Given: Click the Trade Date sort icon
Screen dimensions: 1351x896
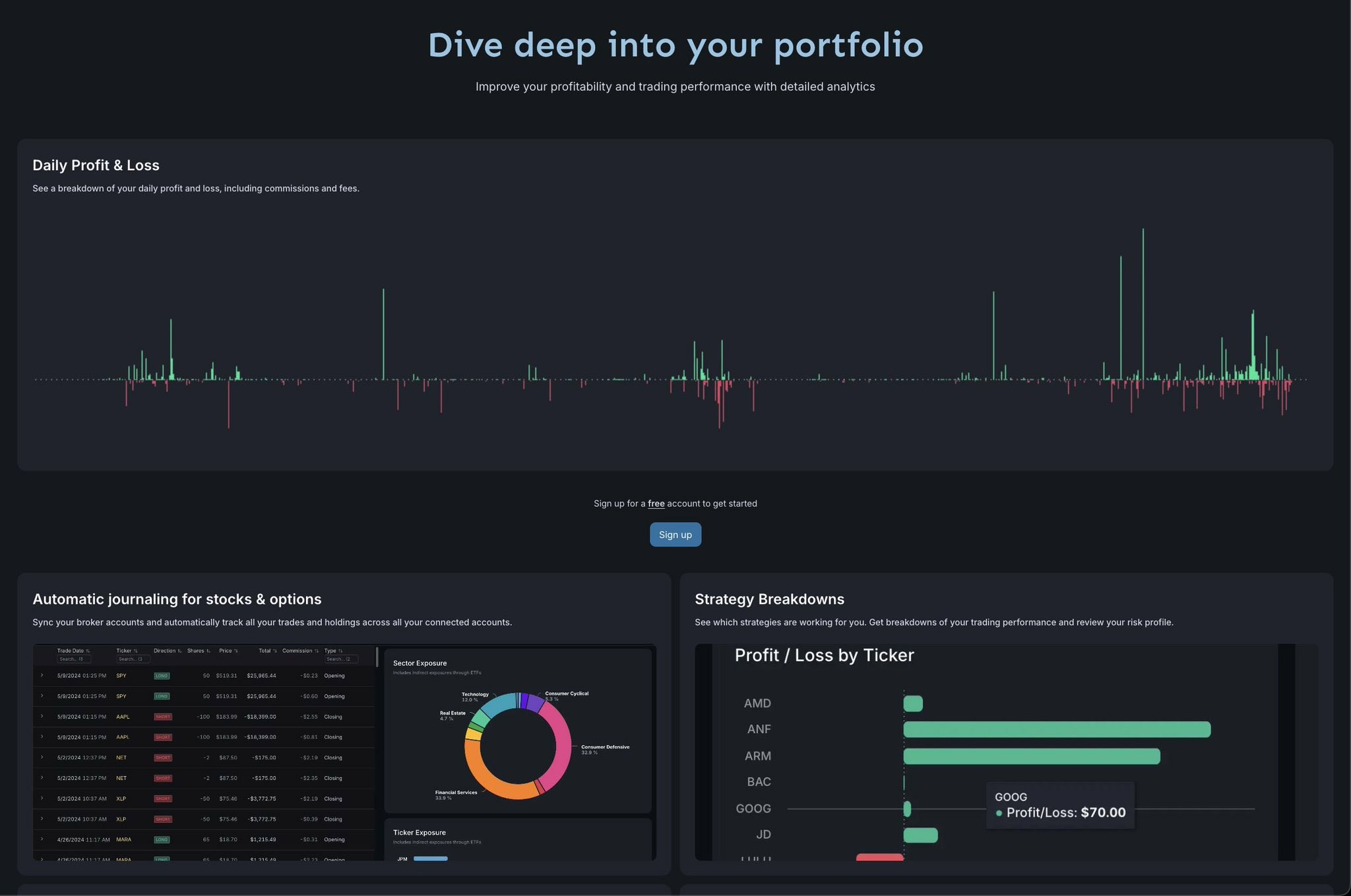Looking at the screenshot, I should (88, 651).
